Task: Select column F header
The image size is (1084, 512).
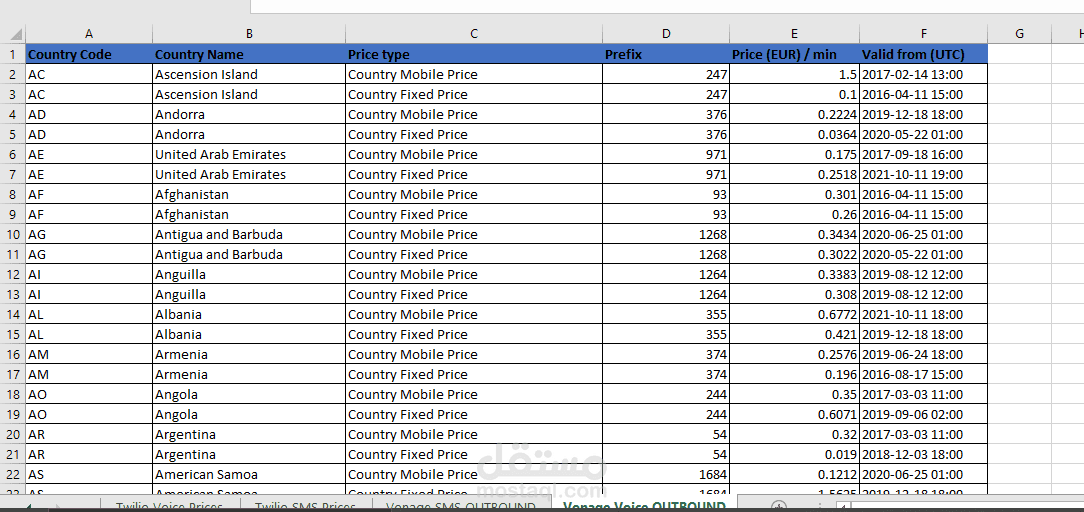Action: coord(924,34)
